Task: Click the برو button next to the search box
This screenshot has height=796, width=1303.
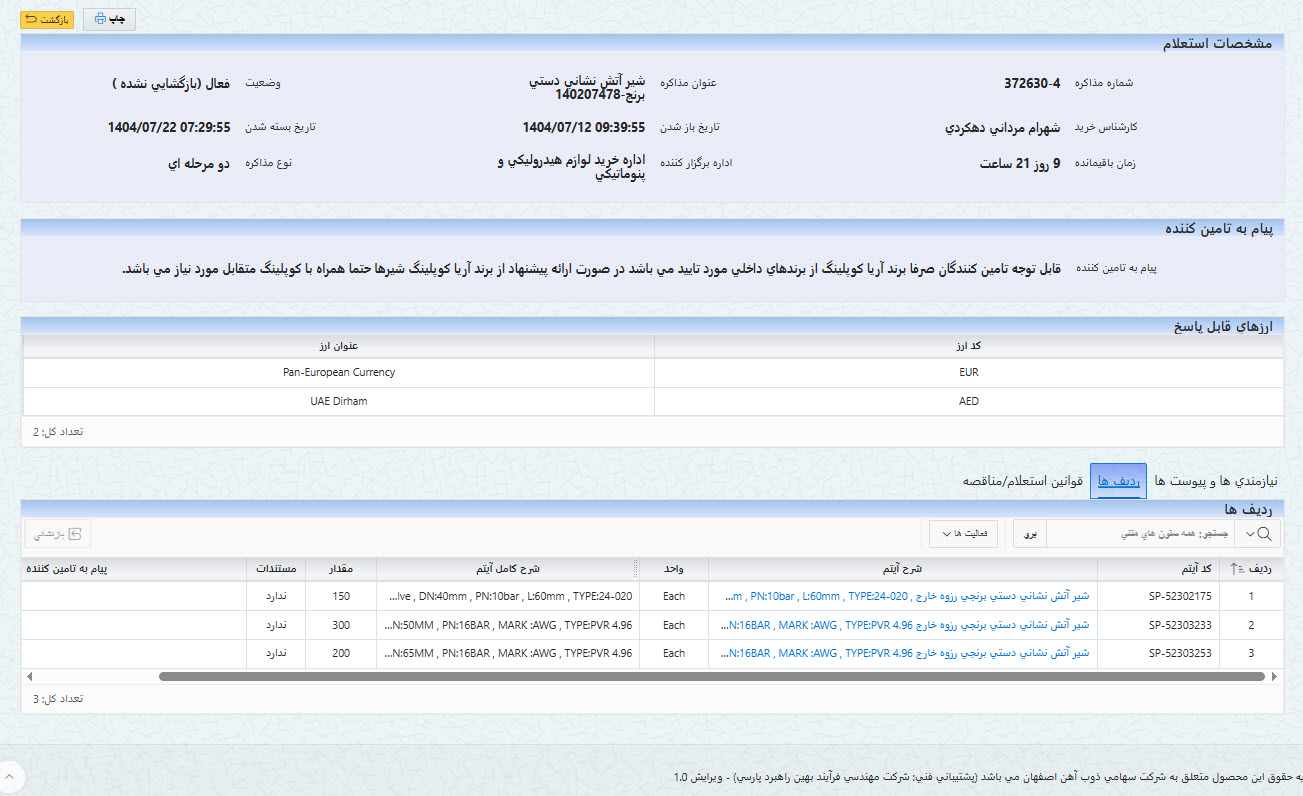Action: pyautogui.click(x=1031, y=533)
